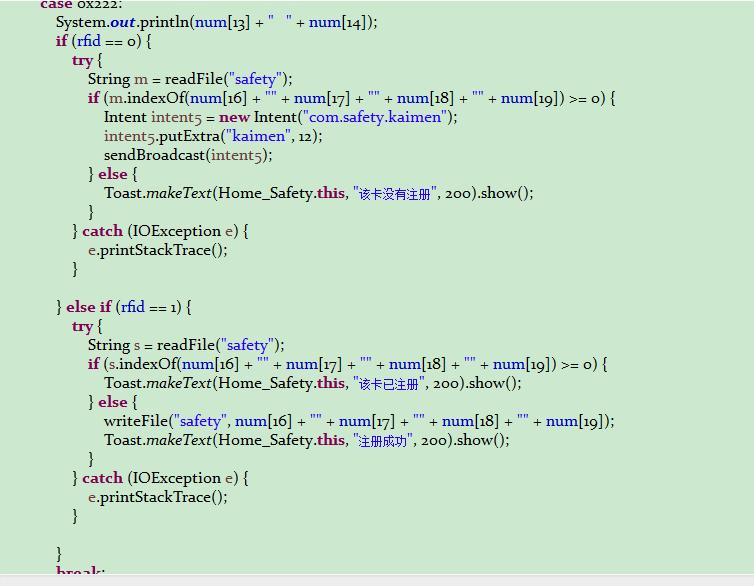
Task: Click the "注册成功" toast message string
Action: pyautogui.click(x=383, y=440)
